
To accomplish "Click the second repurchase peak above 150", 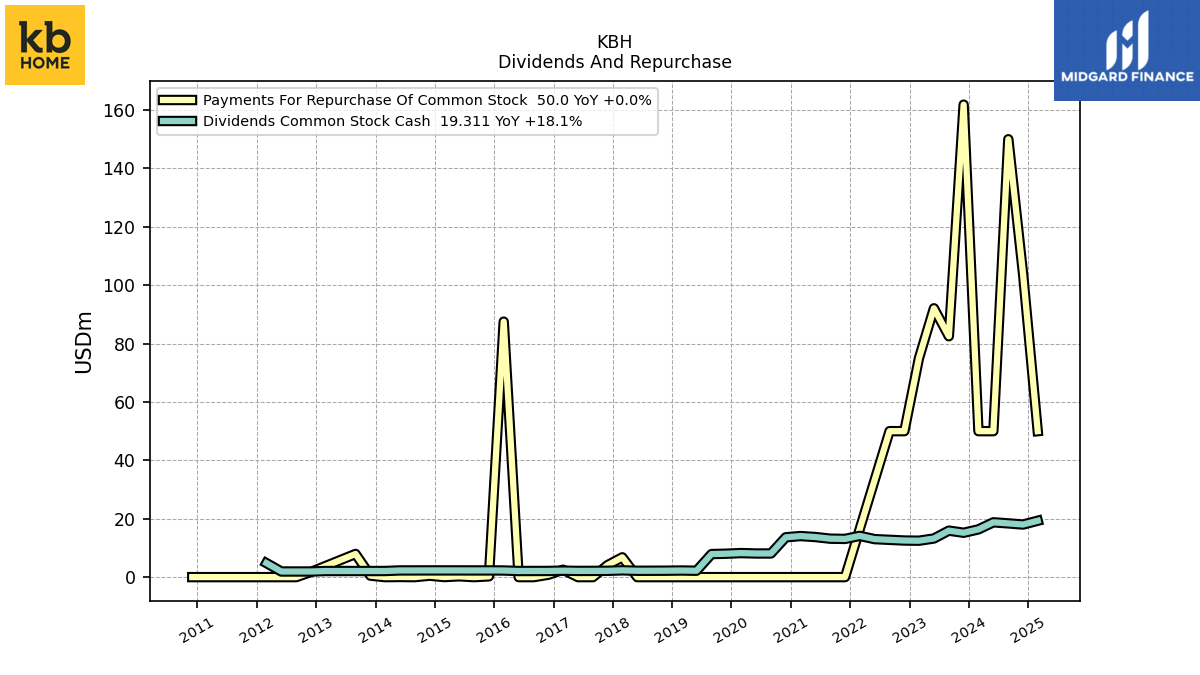I will 1008,138.
